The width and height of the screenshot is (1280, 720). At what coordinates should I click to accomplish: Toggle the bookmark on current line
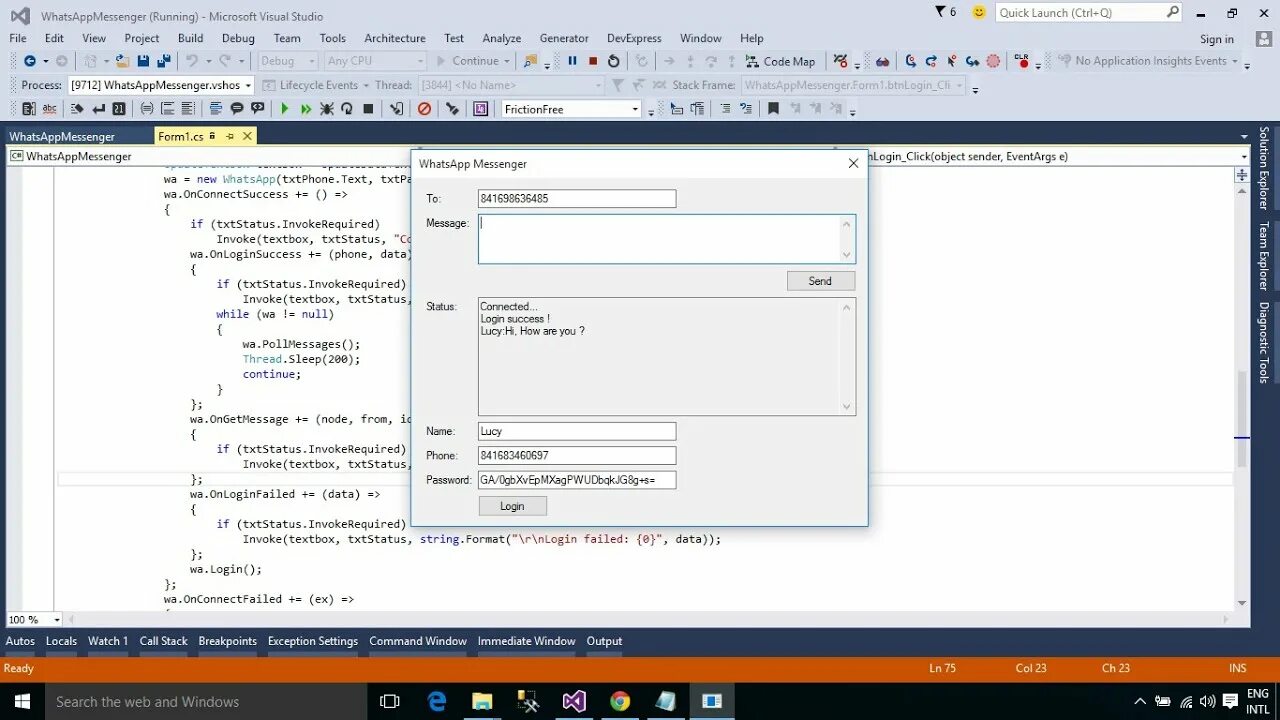[773, 109]
